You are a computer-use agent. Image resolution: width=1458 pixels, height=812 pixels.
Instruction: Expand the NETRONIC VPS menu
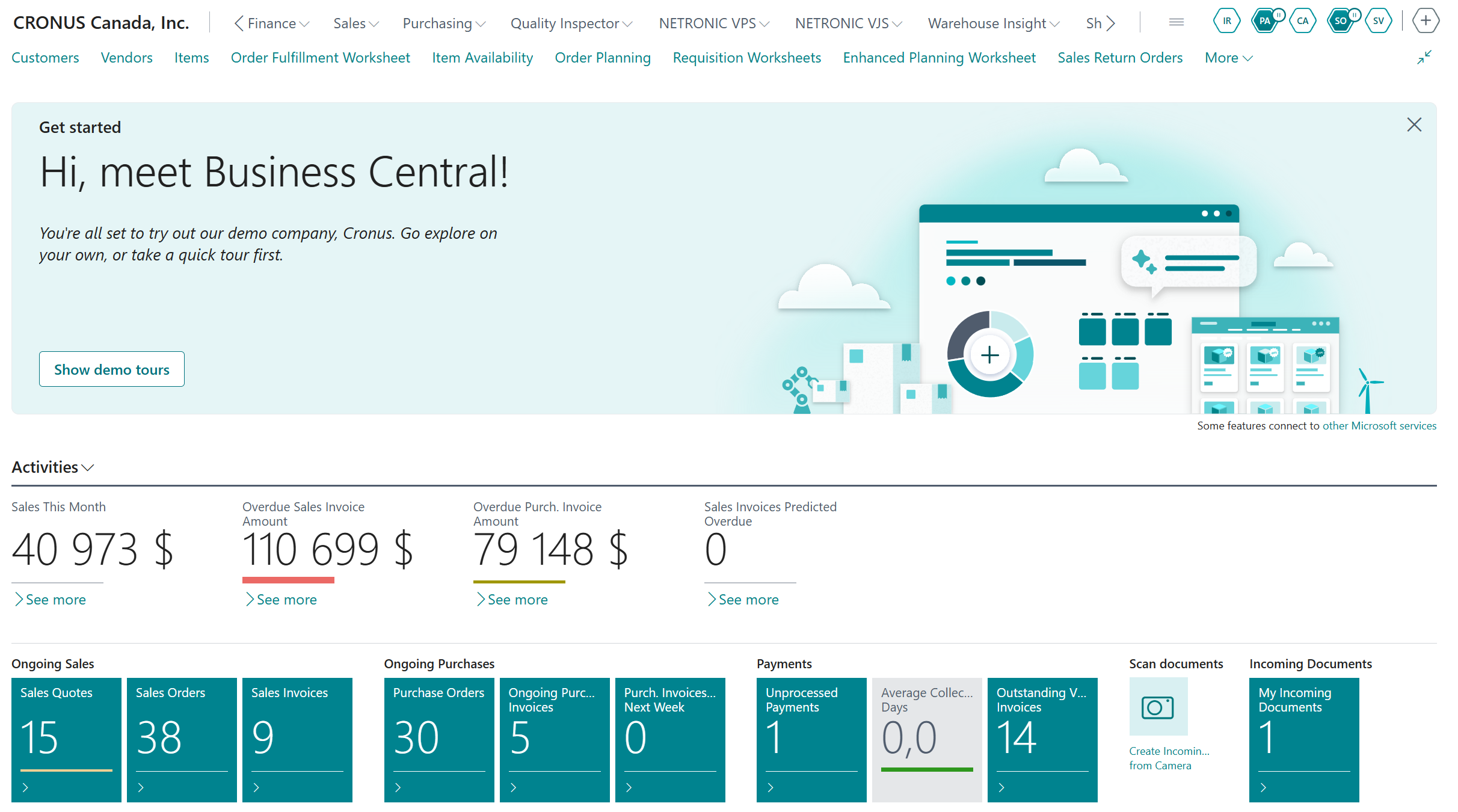pyautogui.click(x=714, y=23)
